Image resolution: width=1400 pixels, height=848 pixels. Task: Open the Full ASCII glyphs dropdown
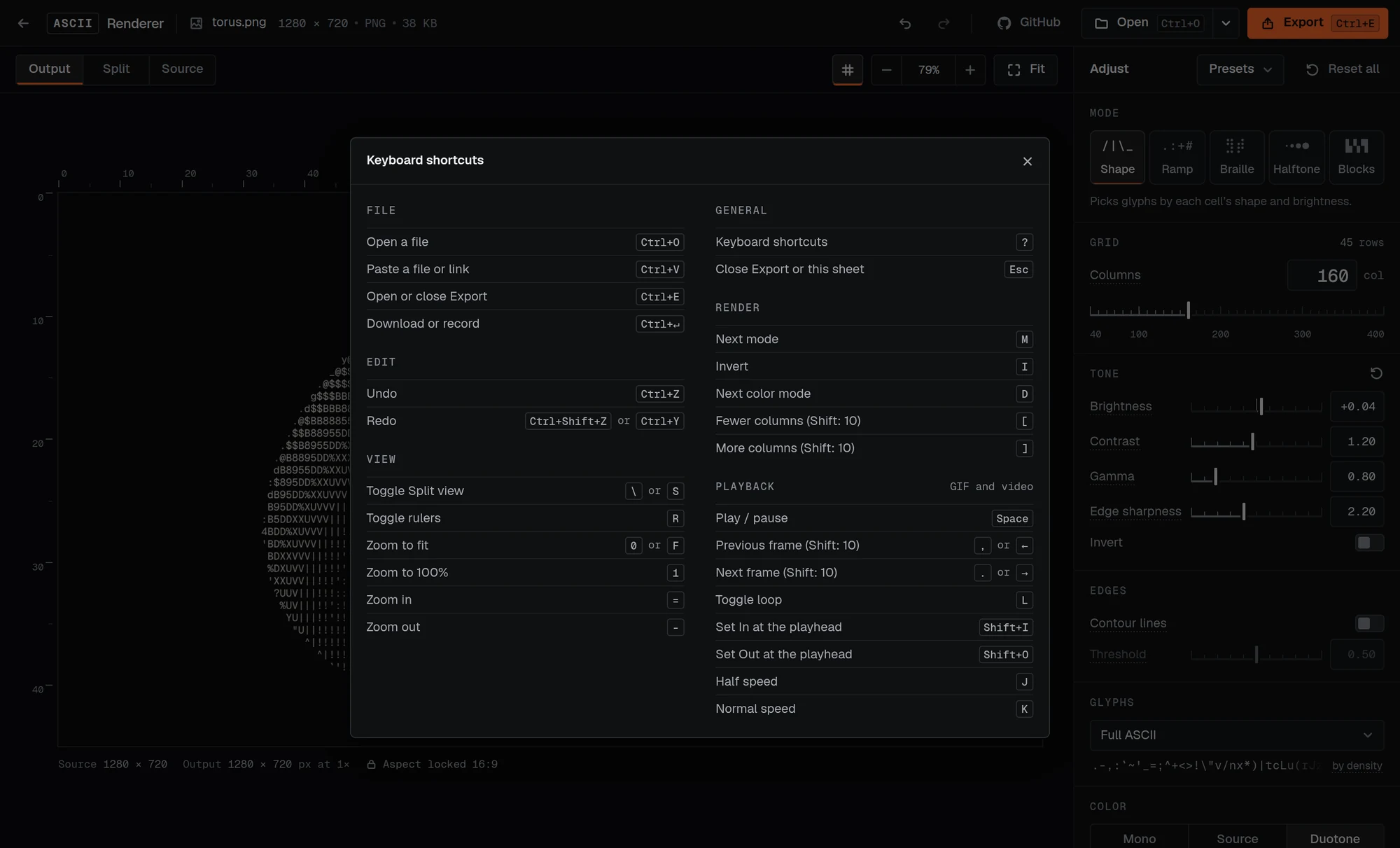pyautogui.click(x=1236, y=735)
